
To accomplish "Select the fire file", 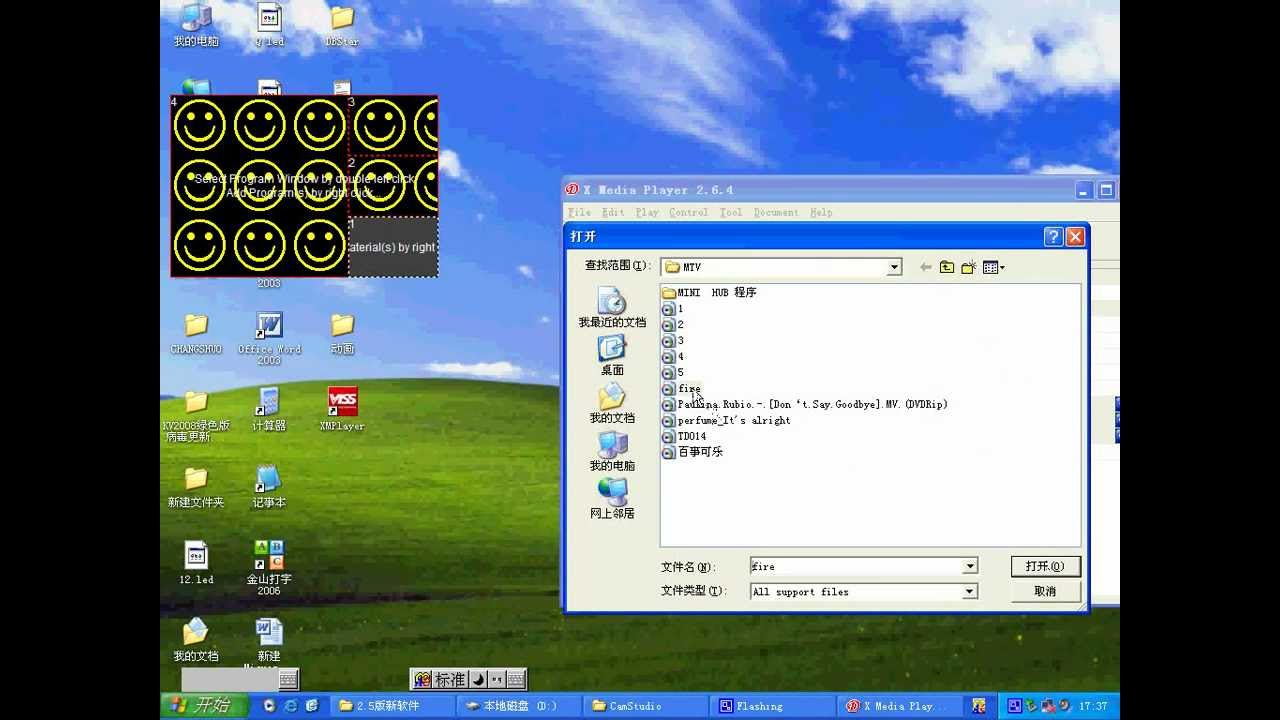I will [681, 389].
